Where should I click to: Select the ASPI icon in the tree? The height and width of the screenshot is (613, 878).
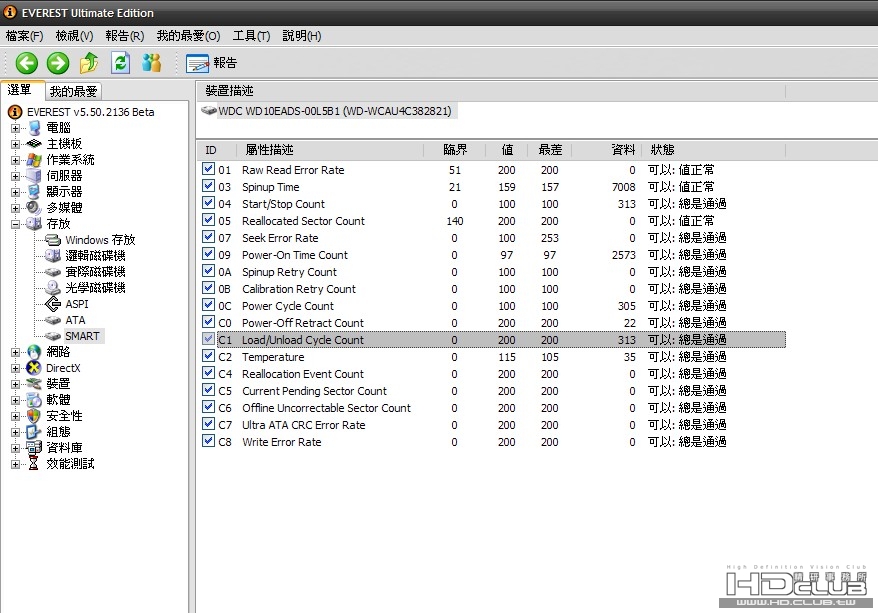point(53,304)
